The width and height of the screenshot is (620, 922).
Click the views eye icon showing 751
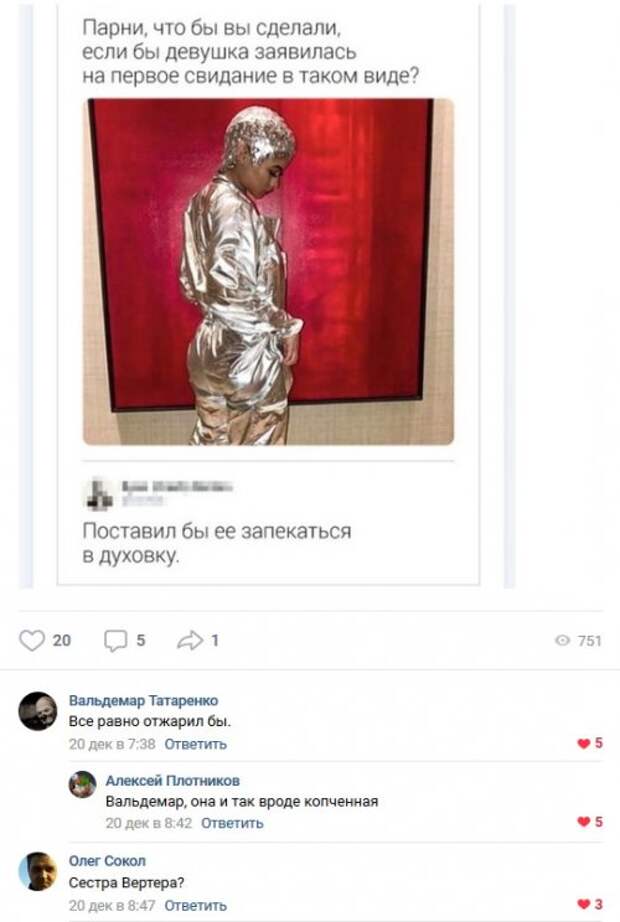click(562, 640)
